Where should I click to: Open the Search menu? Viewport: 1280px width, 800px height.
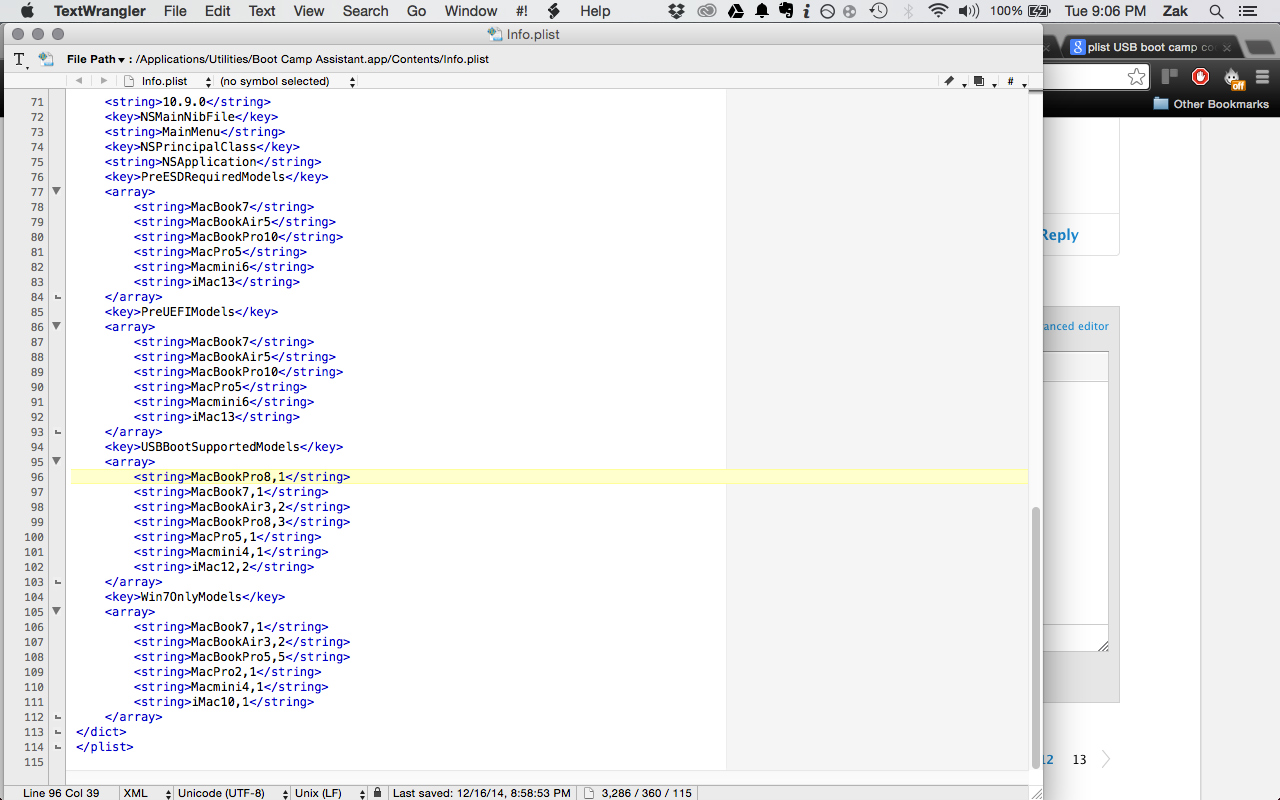coord(365,11)
